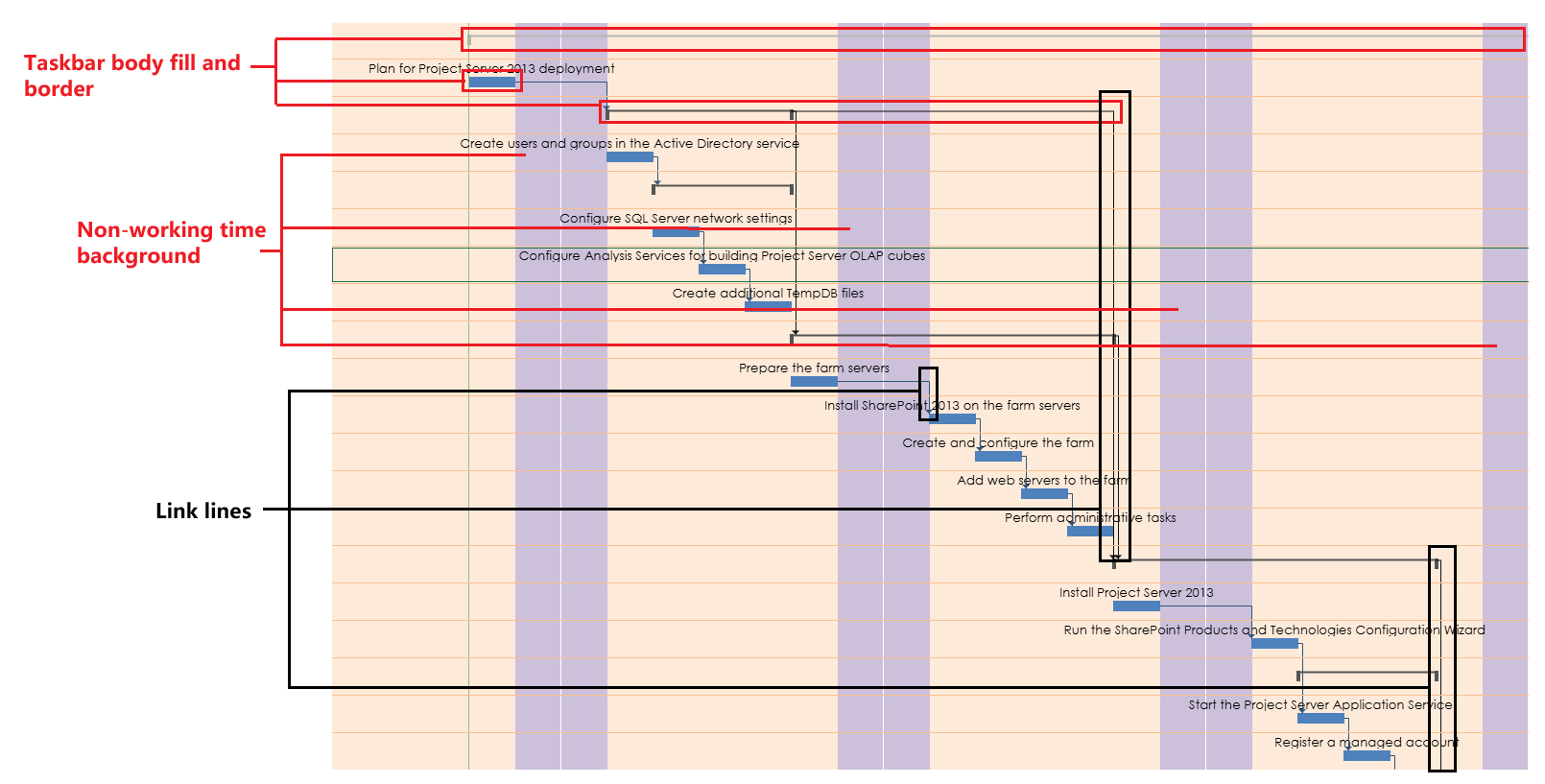This screenshot has height=784, width=1545.
Task: Click the Perform administrative tasks bar
Action: click(1090, 532)
